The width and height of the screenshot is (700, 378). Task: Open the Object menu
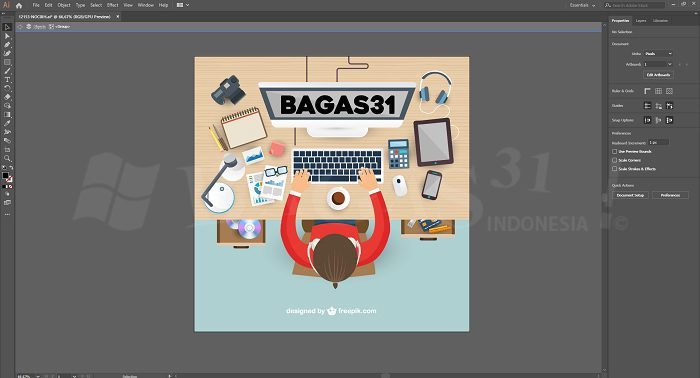64,5
